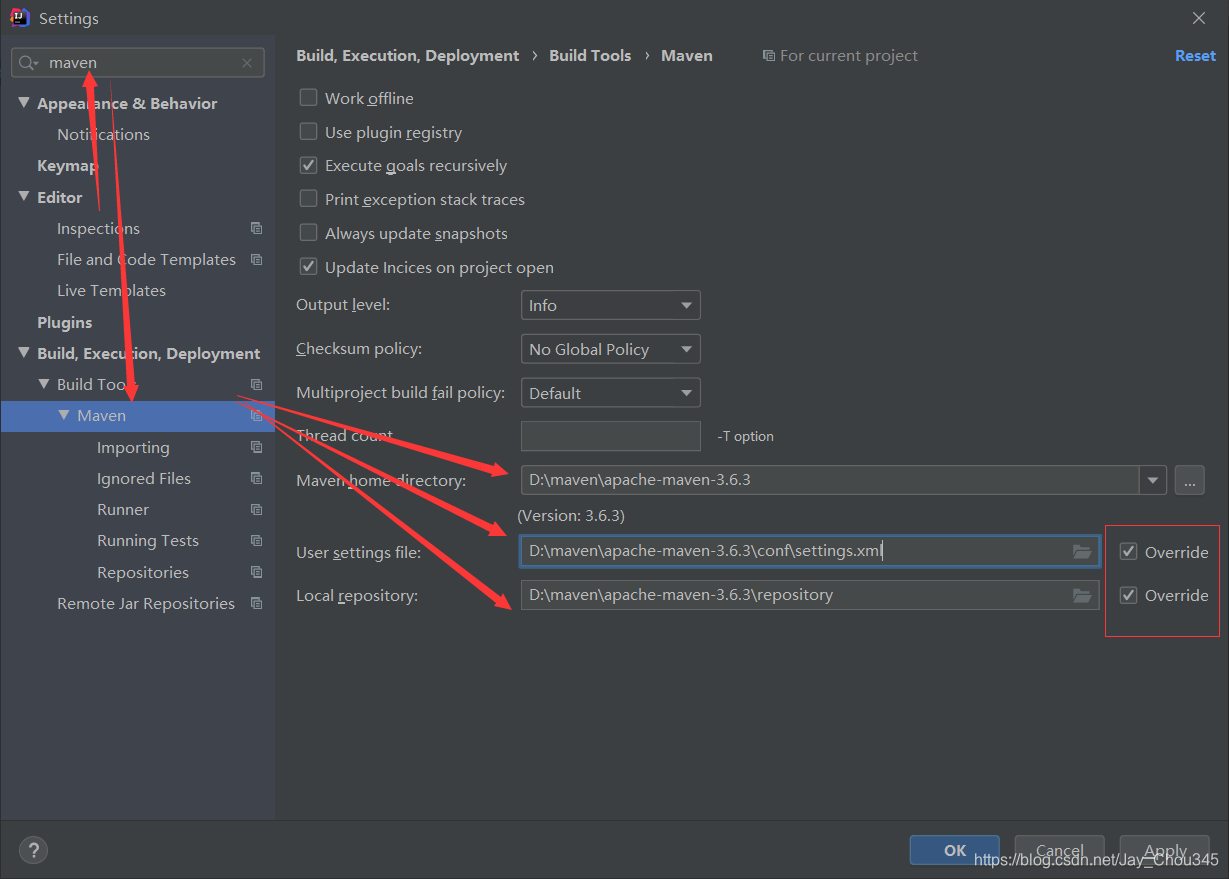
Task: Click the search magnifier icon in settings search
Action: point(28,63)
